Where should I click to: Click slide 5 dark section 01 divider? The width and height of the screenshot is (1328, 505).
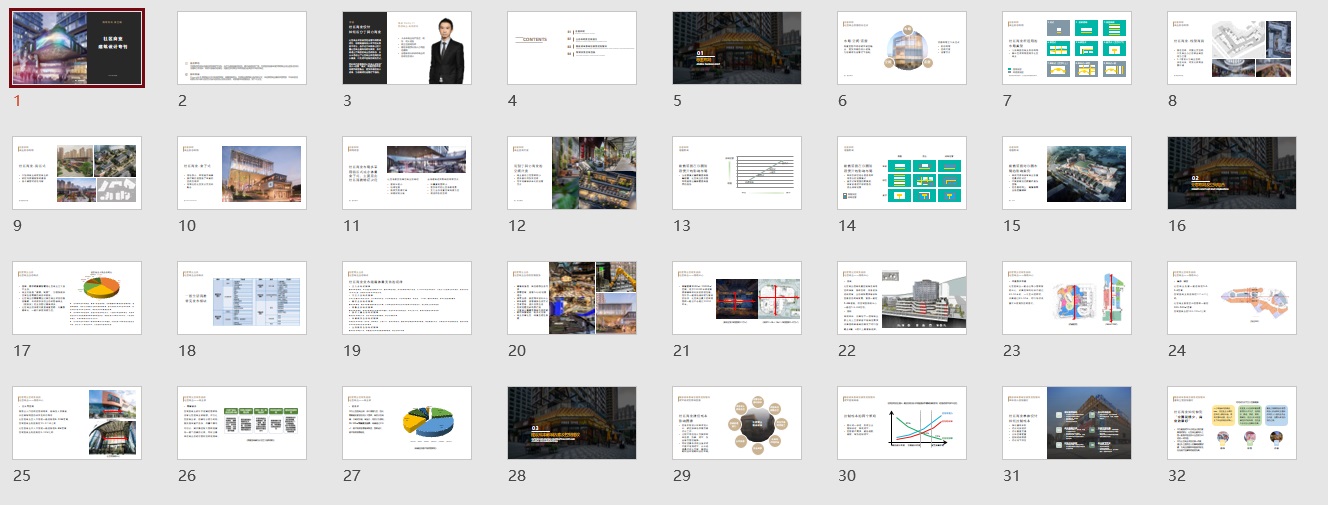tap(737, 48)
